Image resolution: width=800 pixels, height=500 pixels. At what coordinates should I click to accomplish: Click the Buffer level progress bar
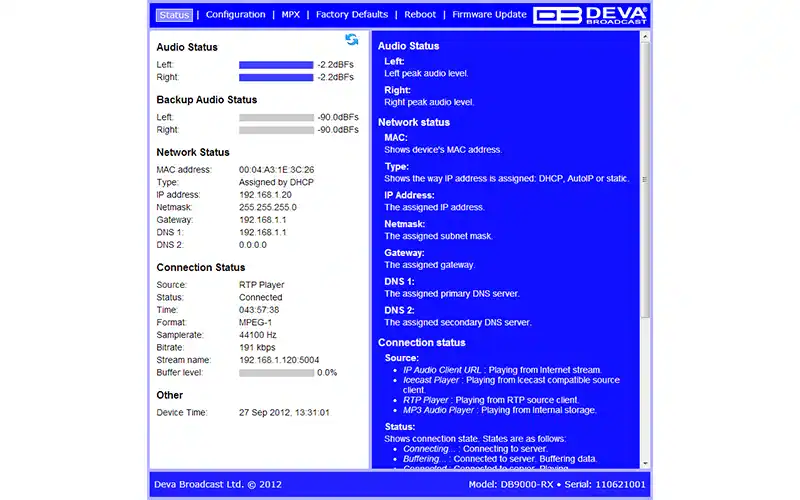coord(276,373)
